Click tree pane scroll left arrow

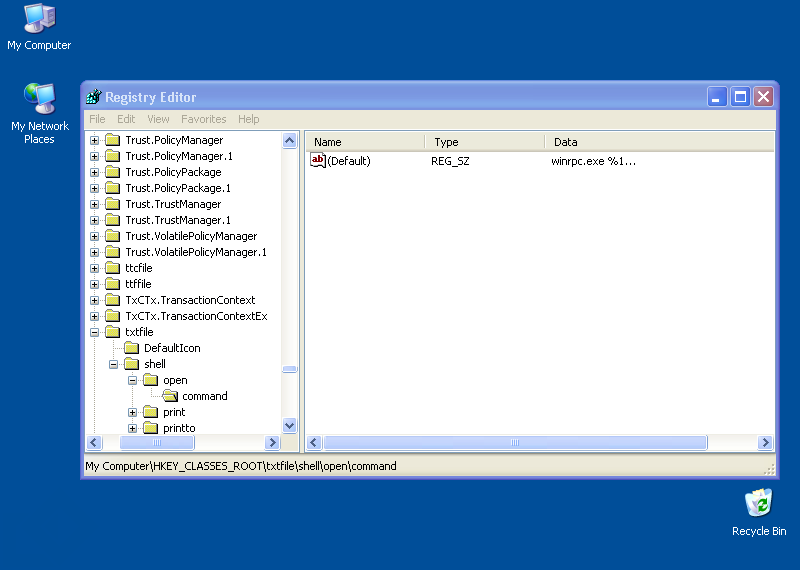[94, 442]
